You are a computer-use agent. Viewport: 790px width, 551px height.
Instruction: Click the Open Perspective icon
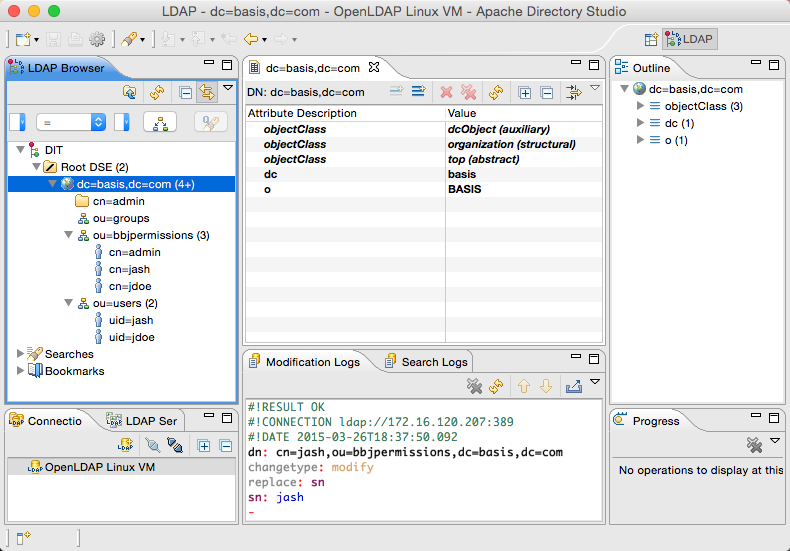651,39
